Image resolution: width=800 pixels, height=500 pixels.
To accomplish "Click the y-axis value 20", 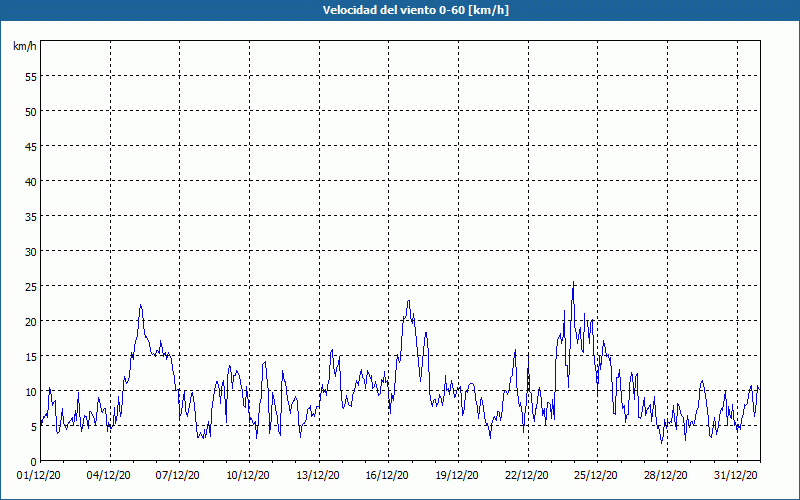I will (31, 321).
